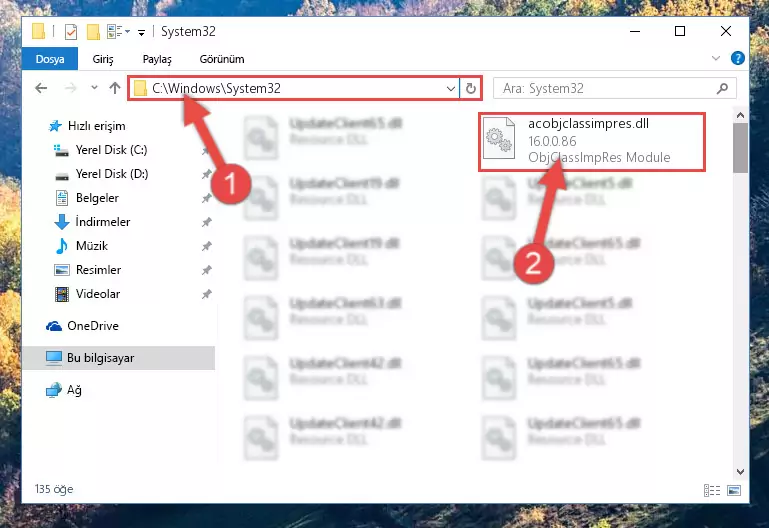Click the scrollbar down arrow
Viewport: 769px width, 528px height.
(x=741, y=471)
